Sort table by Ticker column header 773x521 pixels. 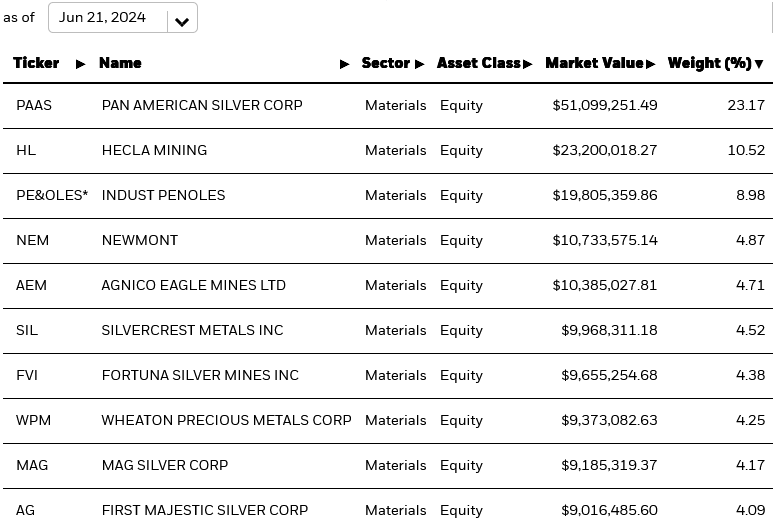[36, 63]
